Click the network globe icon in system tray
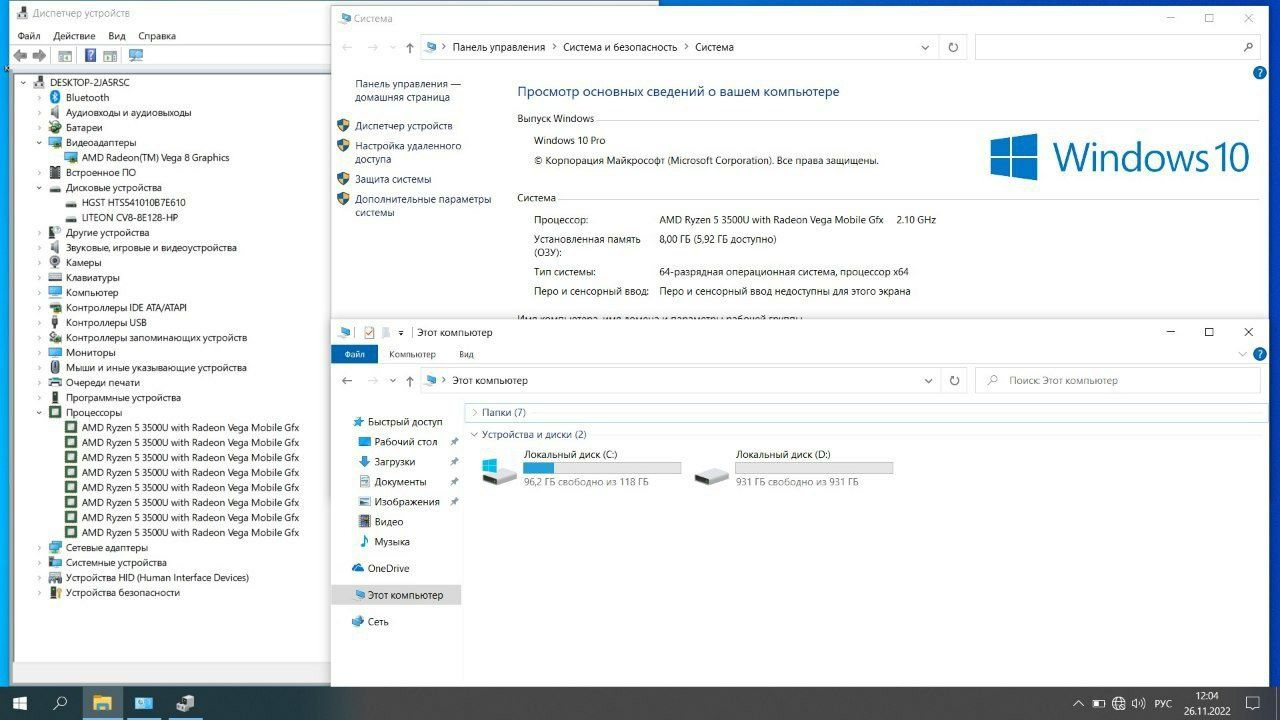 point(1119,704)
